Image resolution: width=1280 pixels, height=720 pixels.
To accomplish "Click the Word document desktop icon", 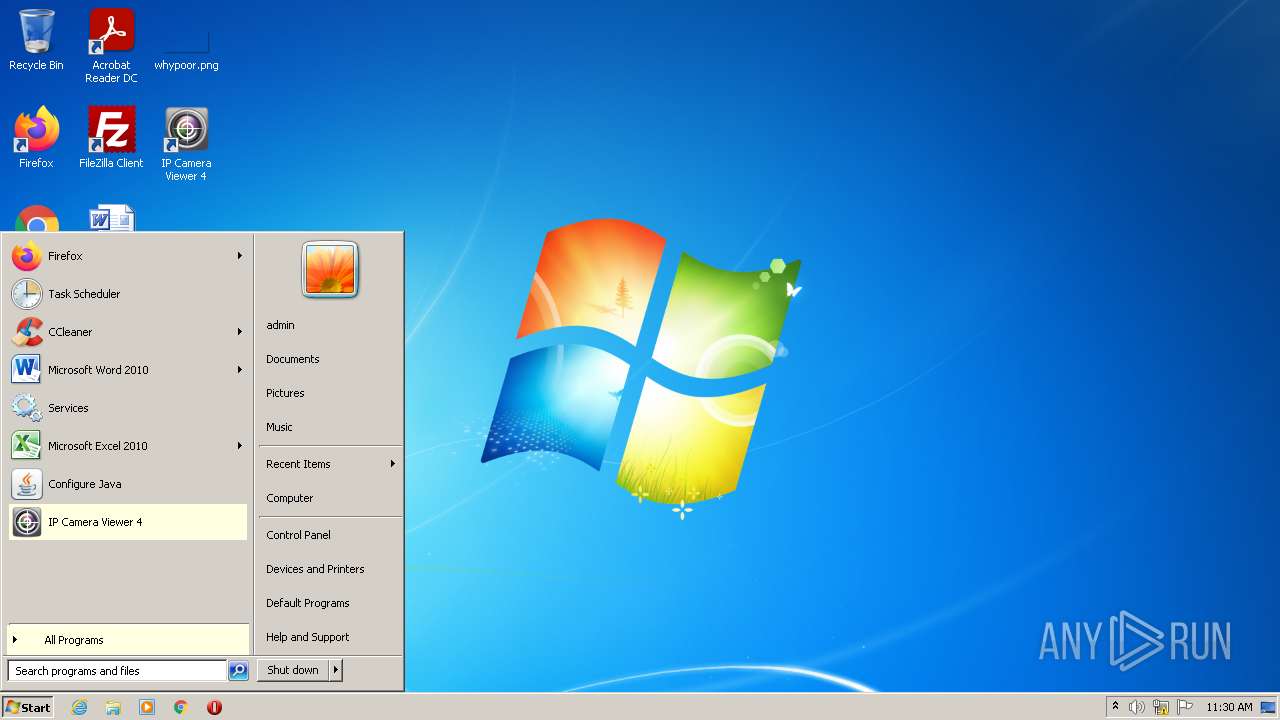I will 111,219.
